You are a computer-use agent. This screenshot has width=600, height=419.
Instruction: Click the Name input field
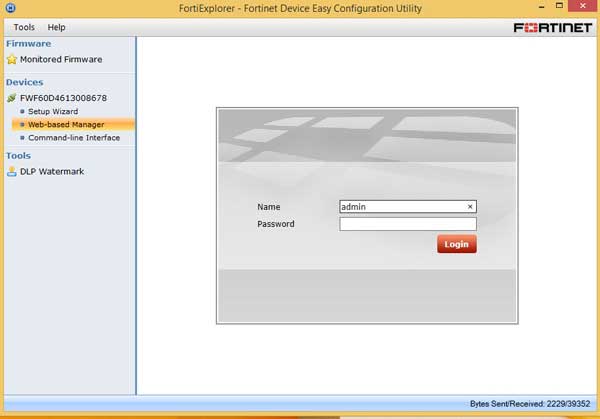[x=408, y=207]
